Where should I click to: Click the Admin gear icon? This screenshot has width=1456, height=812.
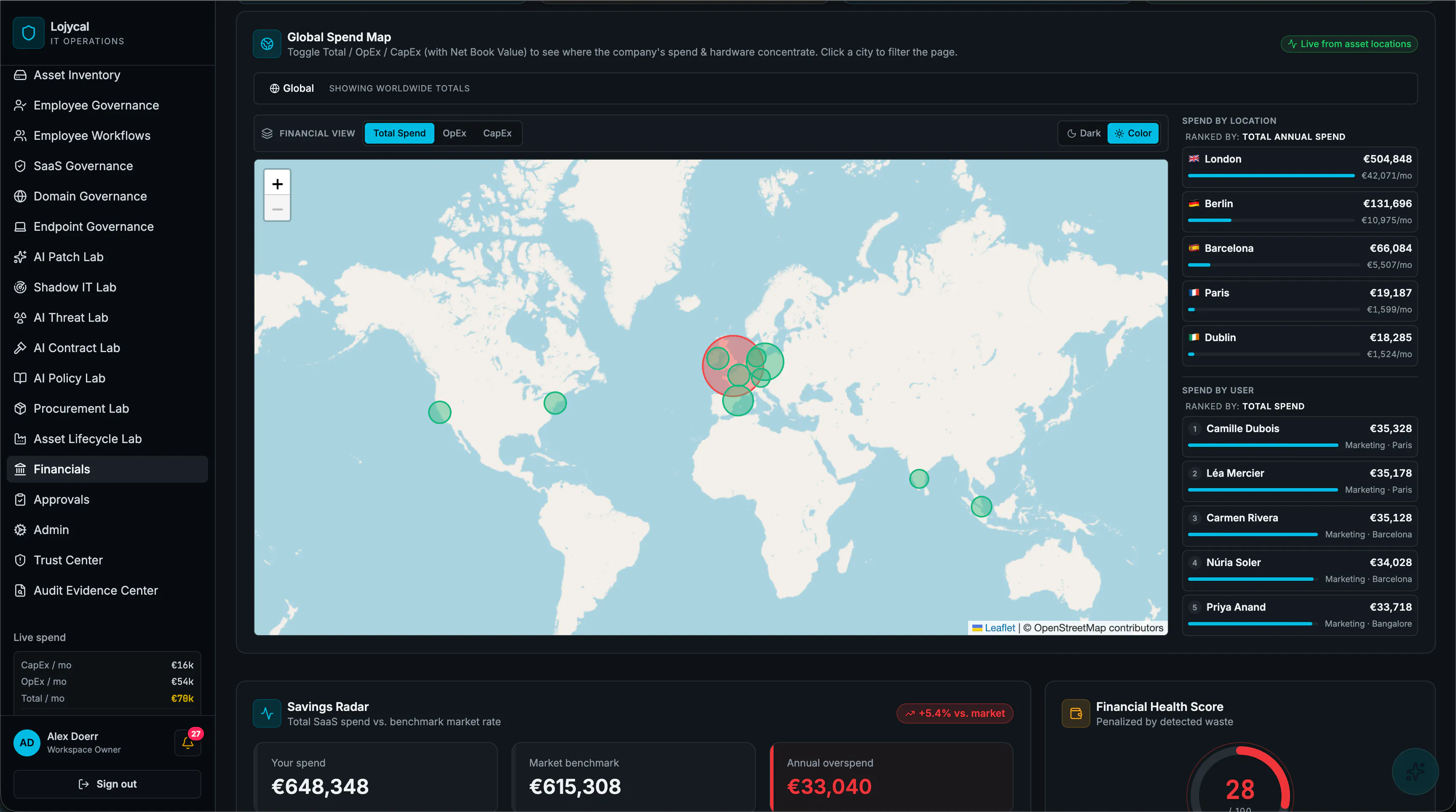point(20,530)
